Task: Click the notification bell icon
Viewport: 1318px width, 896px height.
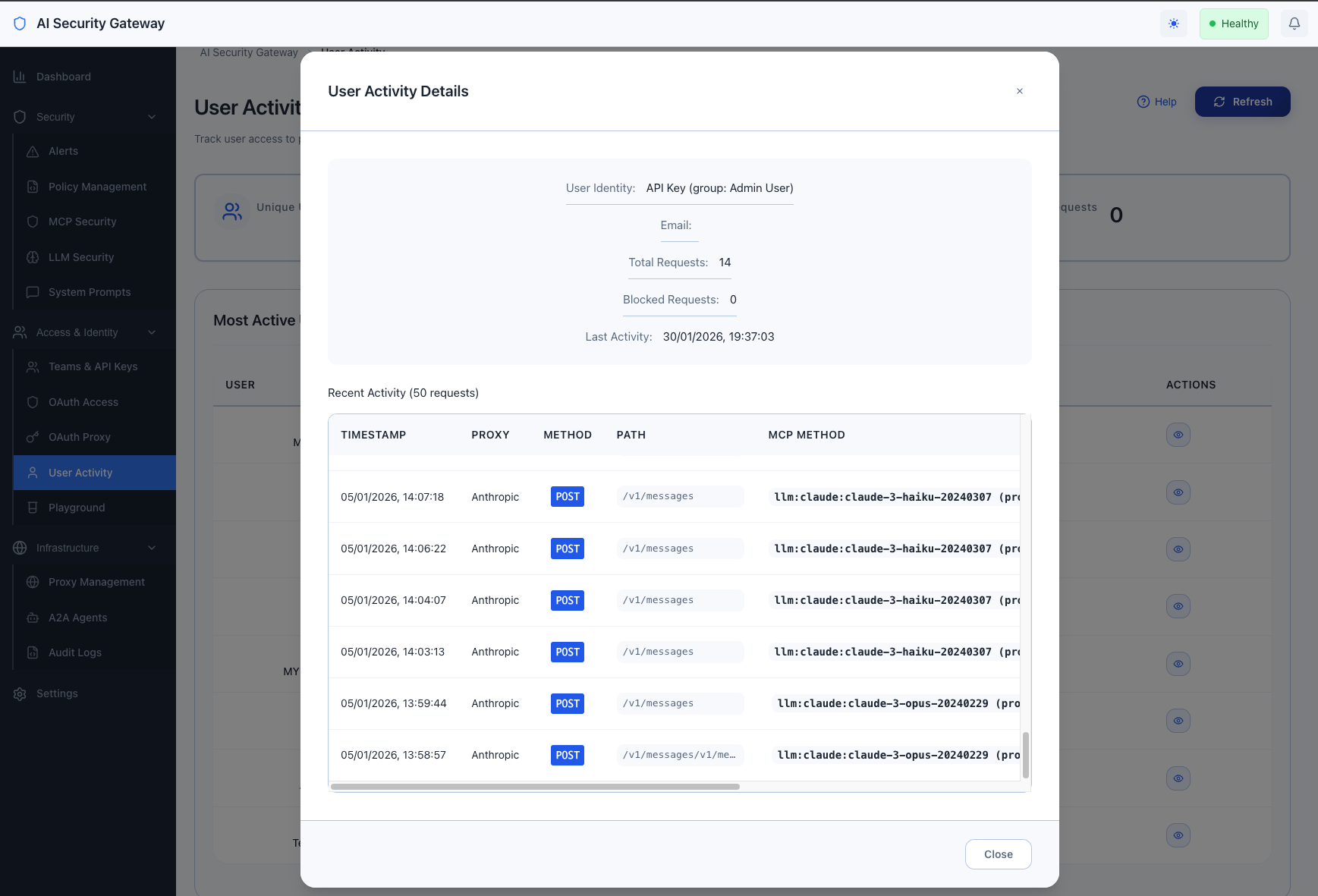Action: [x=1294, y=24]
